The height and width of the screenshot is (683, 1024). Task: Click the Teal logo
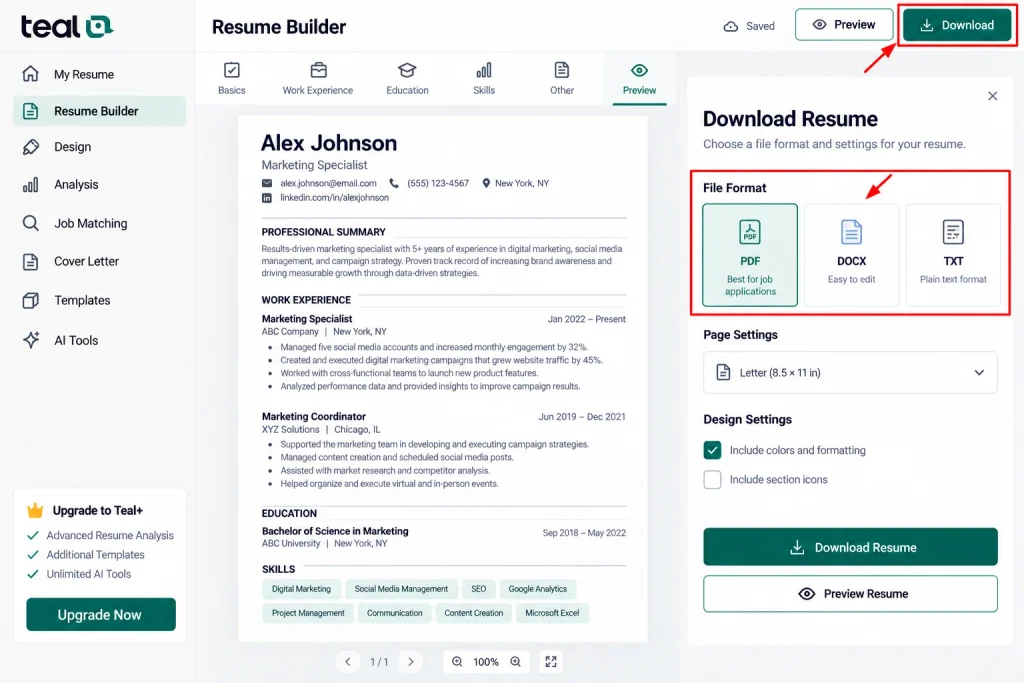(67, 26)
